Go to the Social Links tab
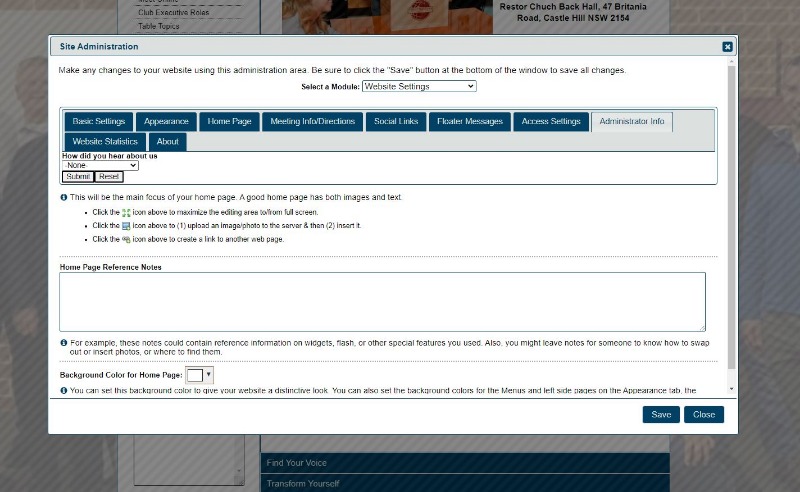Image resolution: width=800 pixels, height=492 pixels. tap(396, 121)
